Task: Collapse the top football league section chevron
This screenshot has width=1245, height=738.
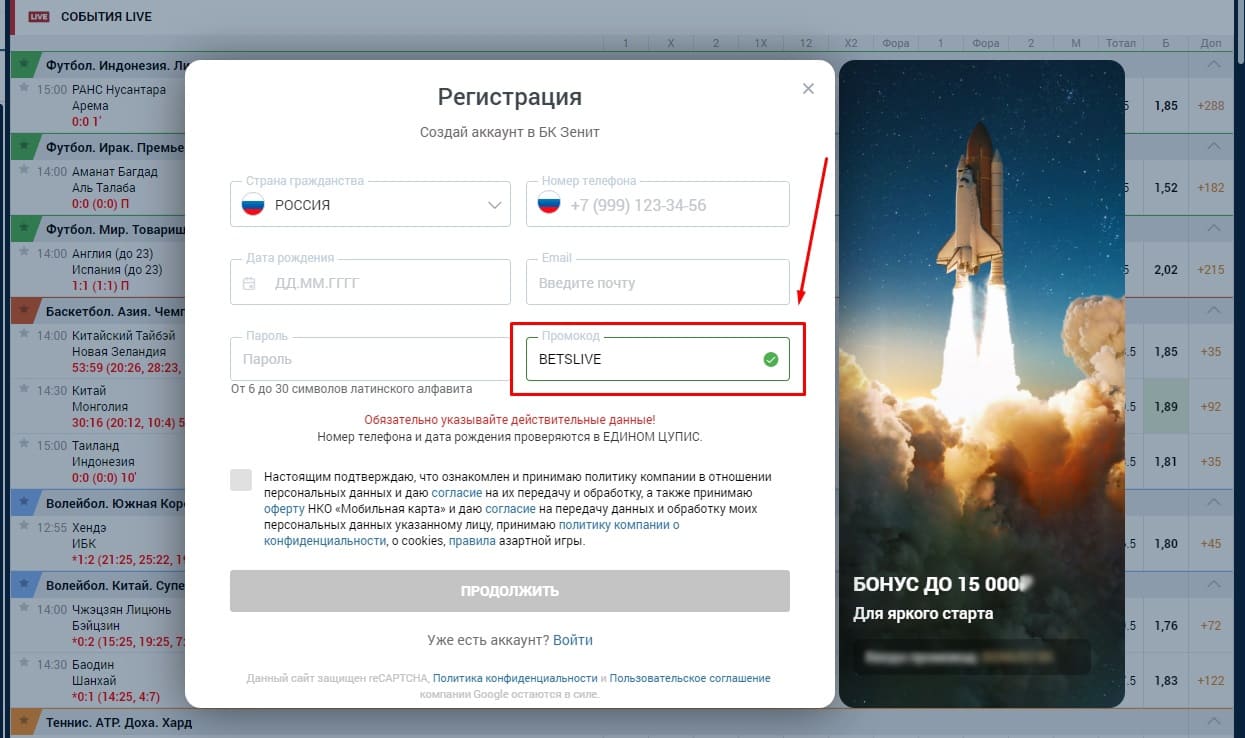Action: [1214, 65]
